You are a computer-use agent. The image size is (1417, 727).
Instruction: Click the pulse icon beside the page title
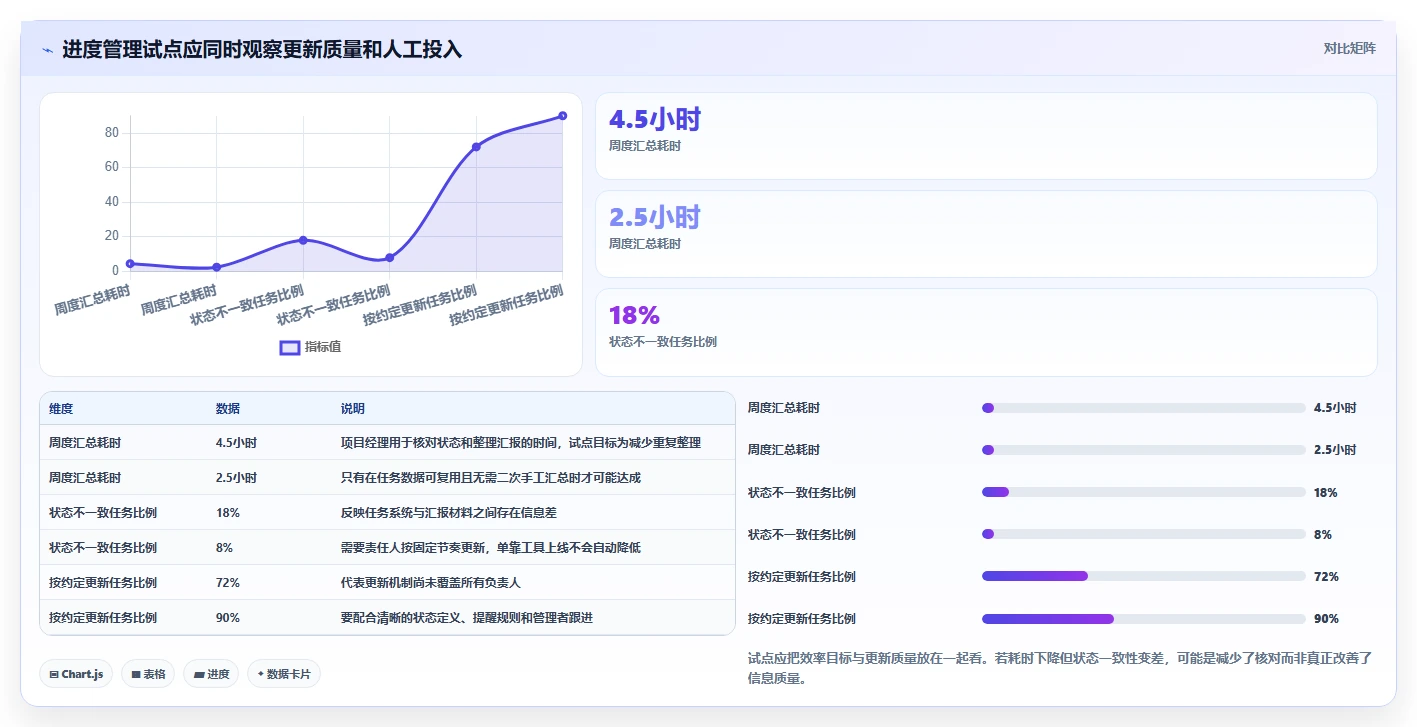47,50
